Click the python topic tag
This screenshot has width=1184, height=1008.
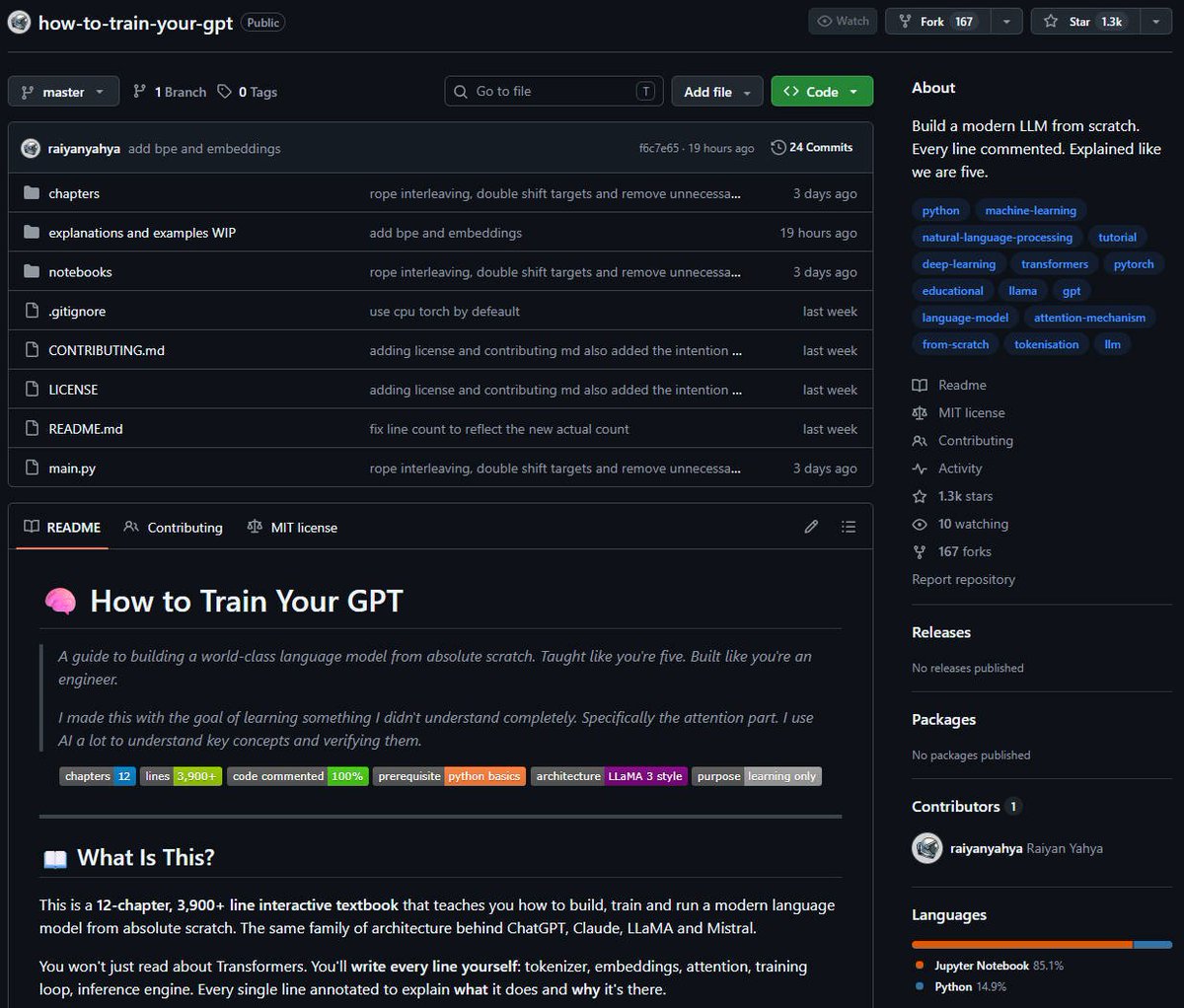pyautogui.click(x=940, y=210)
